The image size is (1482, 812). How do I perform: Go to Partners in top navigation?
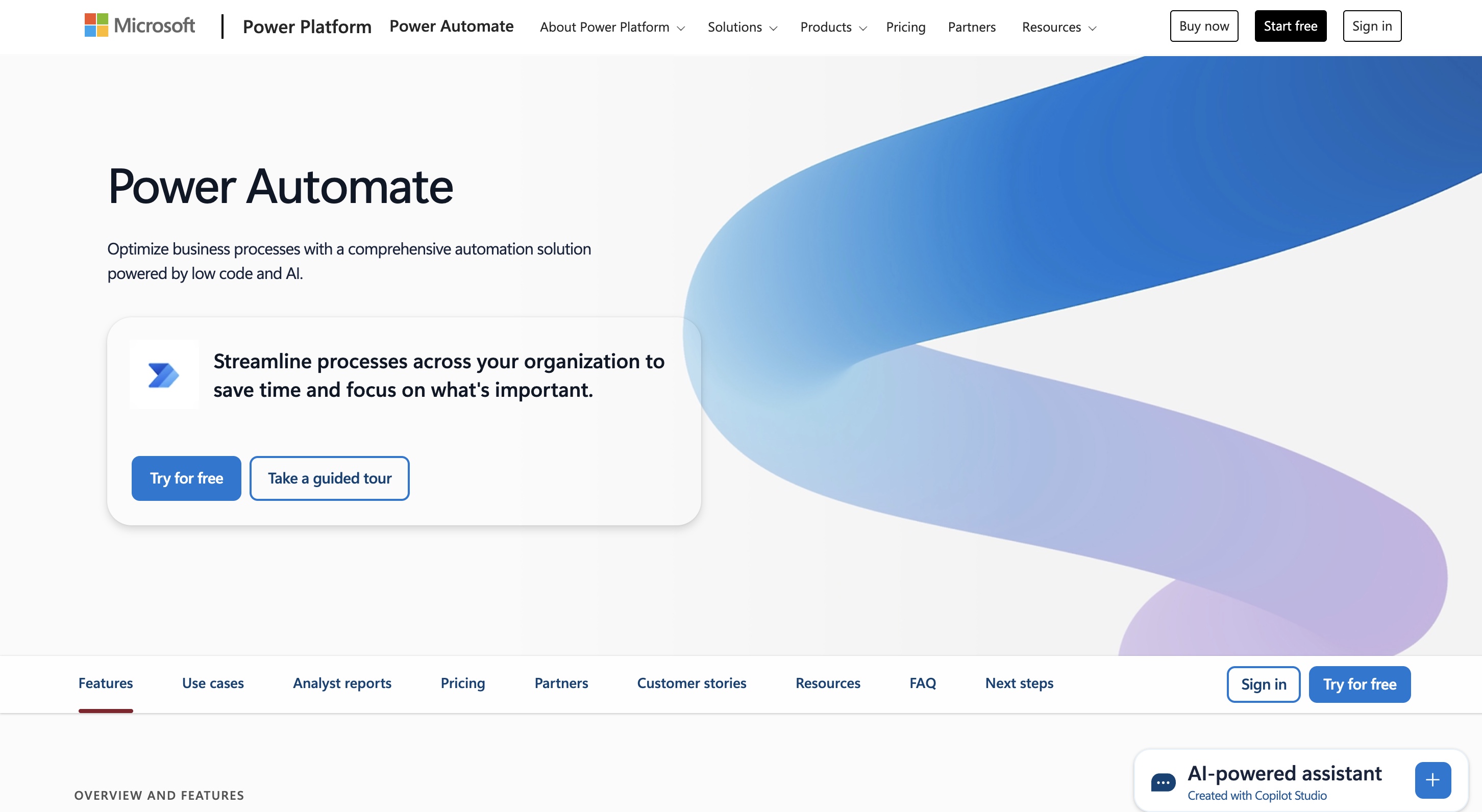(972, 27)
